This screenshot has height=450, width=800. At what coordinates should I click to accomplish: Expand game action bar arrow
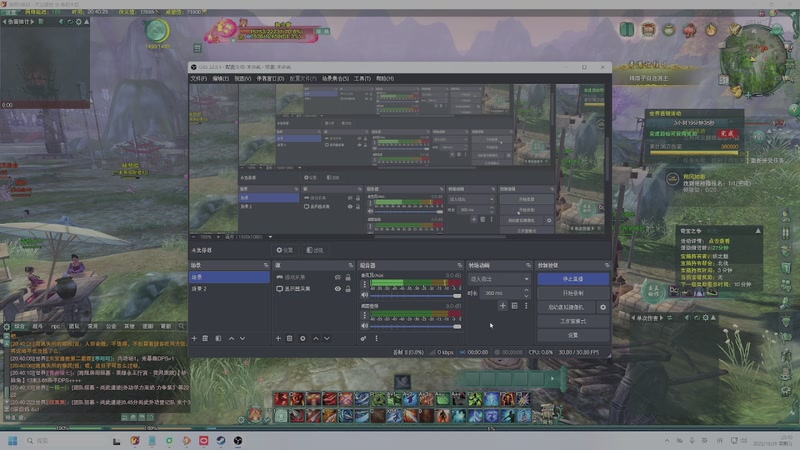pyautogui.click(x=553, y=379)
